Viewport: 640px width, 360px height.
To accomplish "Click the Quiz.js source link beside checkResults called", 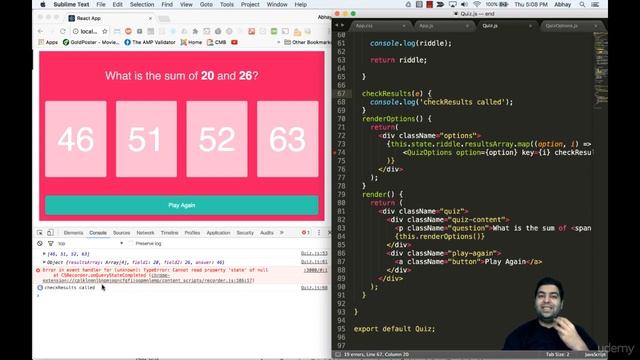I will tap(314, 288).
